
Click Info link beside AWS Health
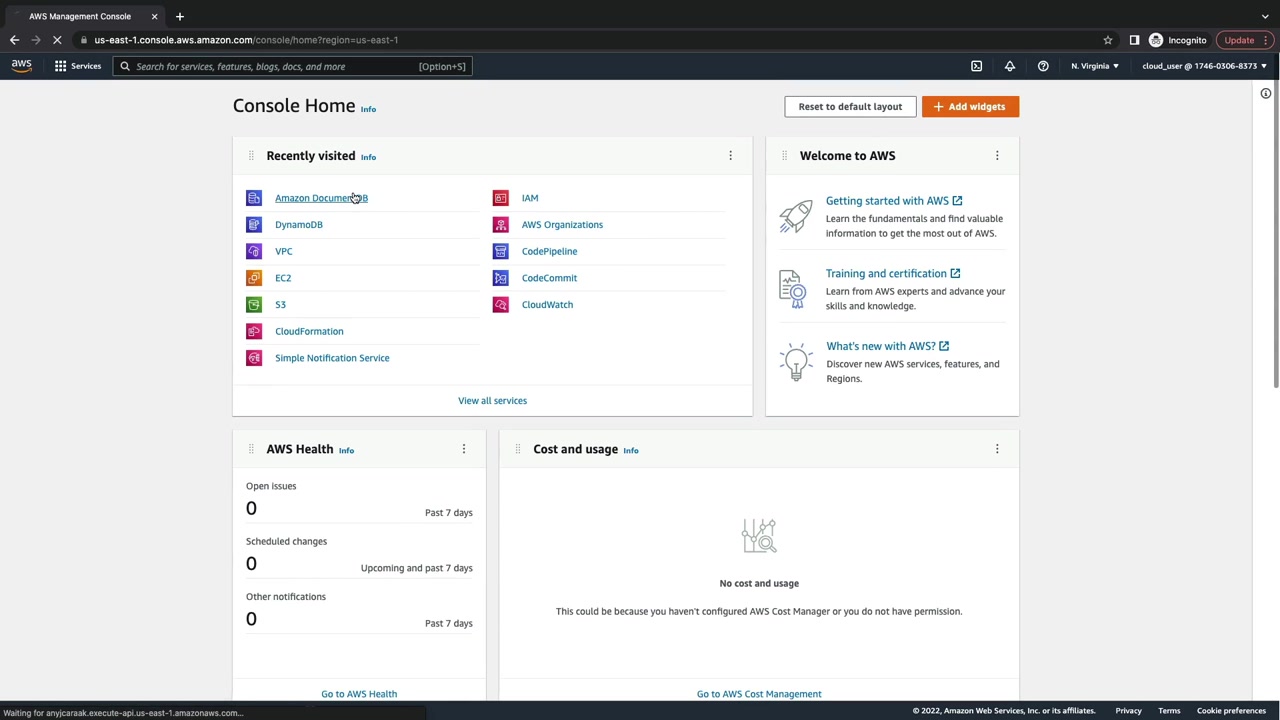coord(346,450)
